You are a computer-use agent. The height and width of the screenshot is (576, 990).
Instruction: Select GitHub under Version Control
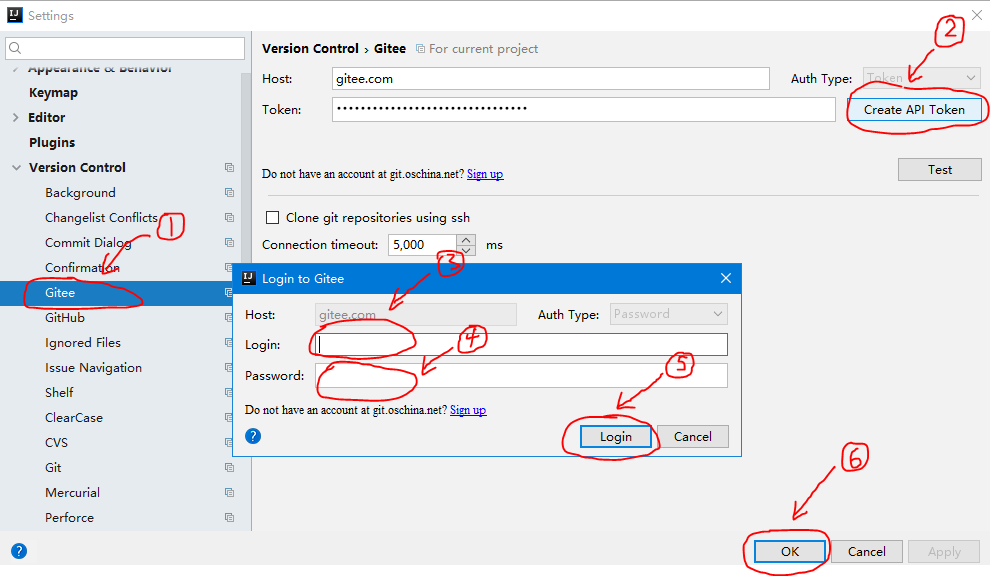pos(65,318)
